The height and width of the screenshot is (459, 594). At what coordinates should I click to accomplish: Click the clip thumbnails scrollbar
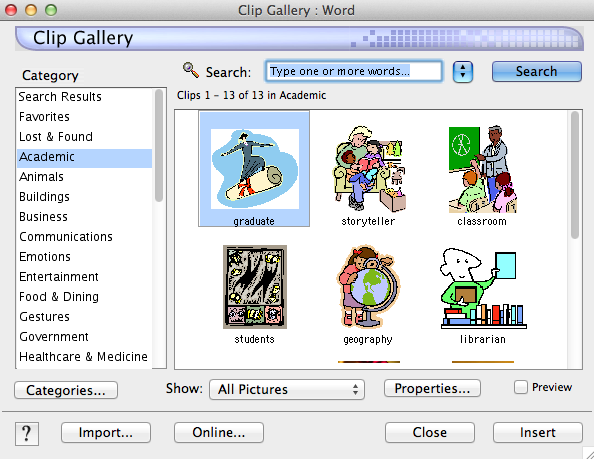pyautogui.click(x=575, y=175)
